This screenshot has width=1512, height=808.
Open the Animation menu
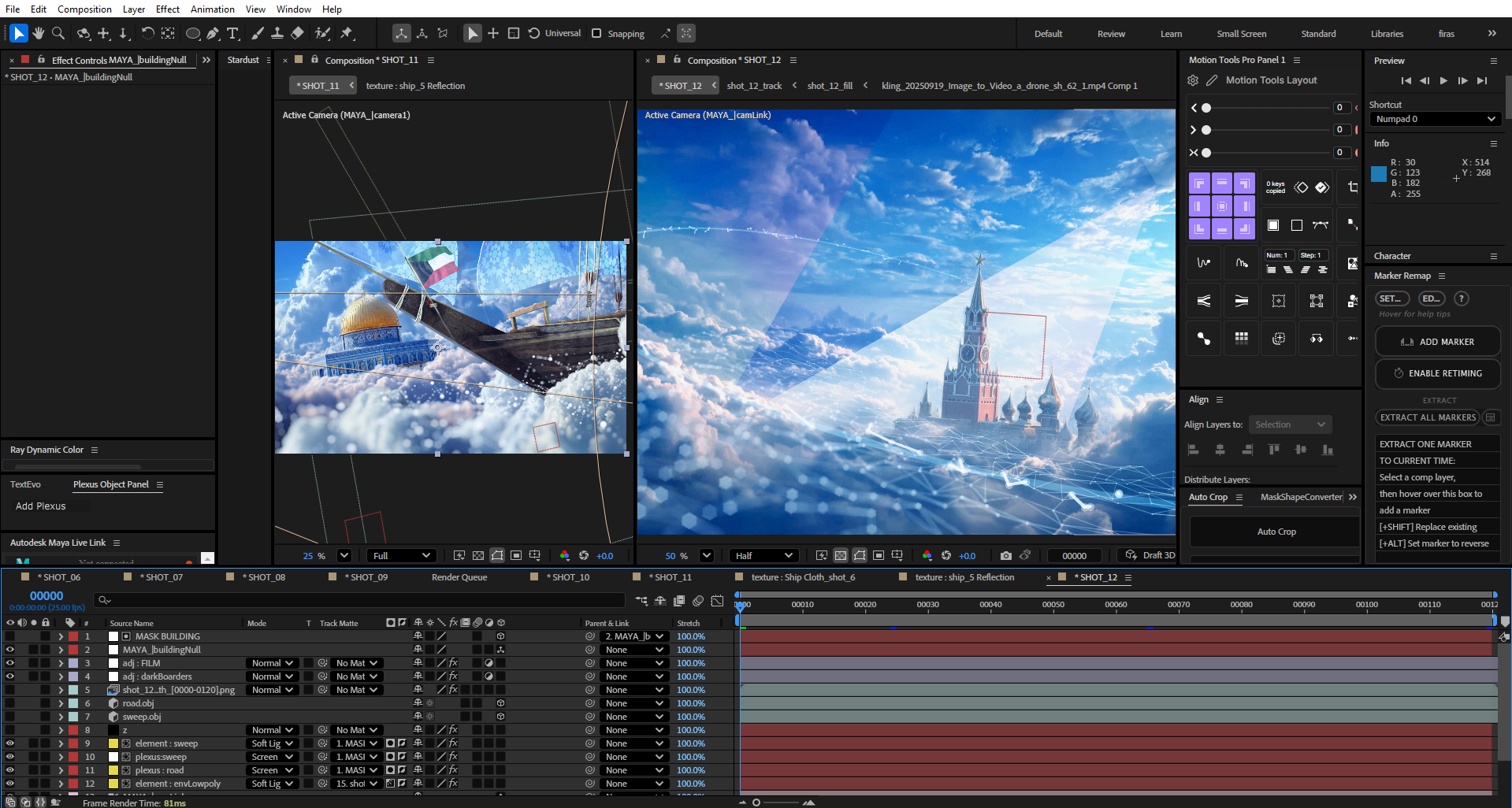pos(213,9)
